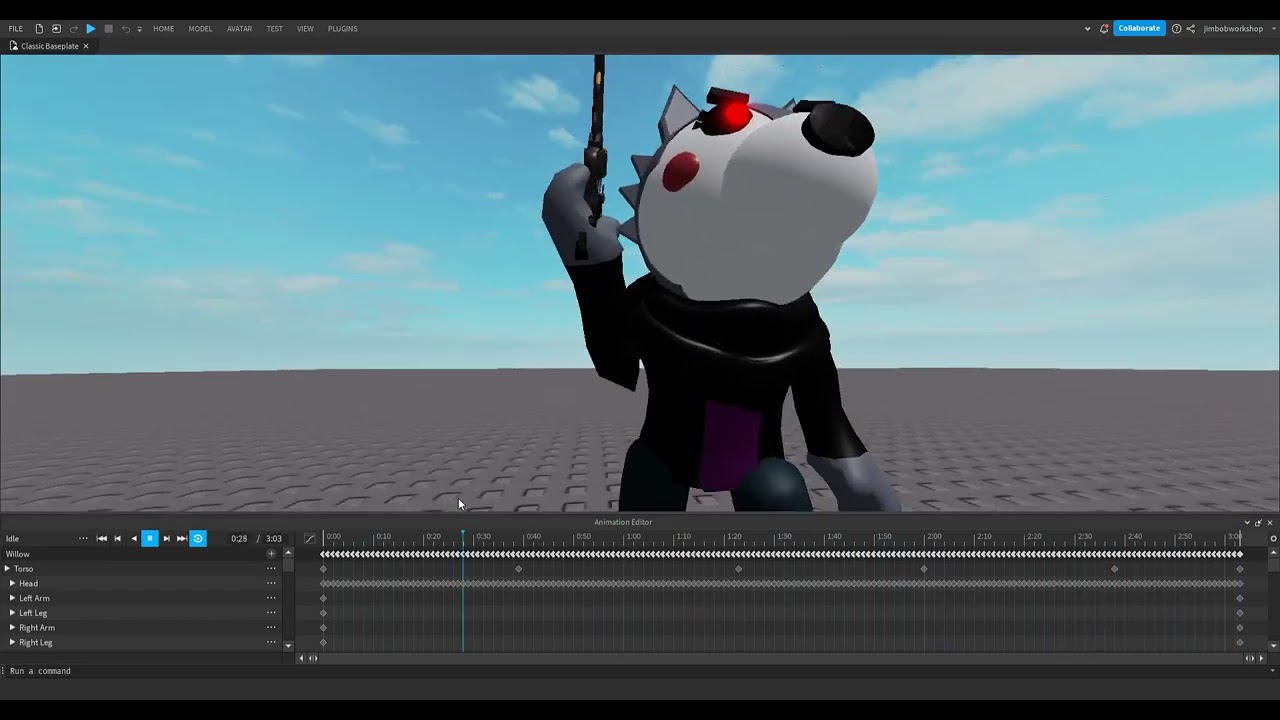The image size is (1280, 720).
Task: Select the Willow rig label
Action: [x=18, y=554]
